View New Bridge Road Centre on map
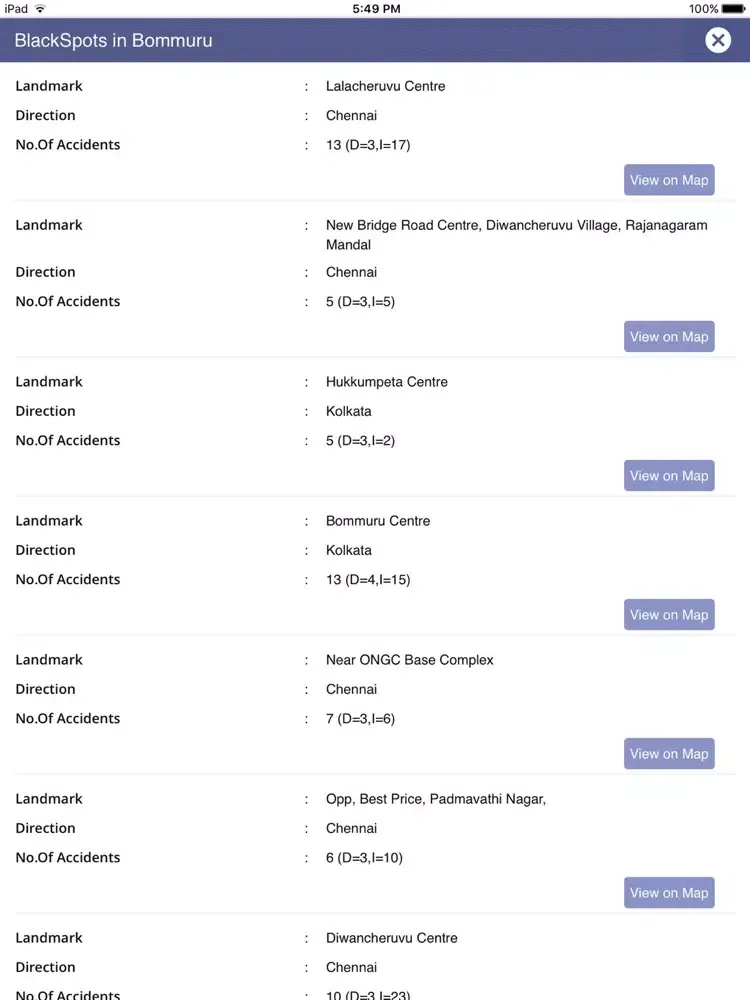This screenshot has height=1000, width=750. pyautogui.click(x=669, y=337)
